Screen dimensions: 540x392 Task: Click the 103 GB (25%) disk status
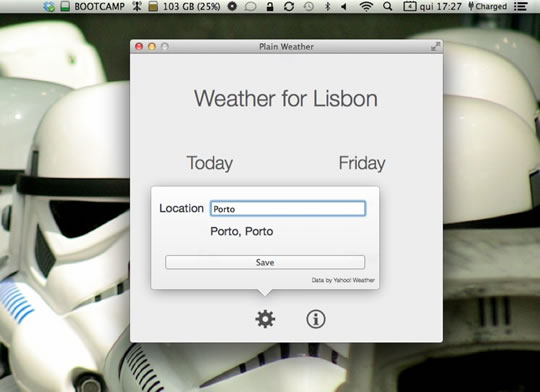191,6
